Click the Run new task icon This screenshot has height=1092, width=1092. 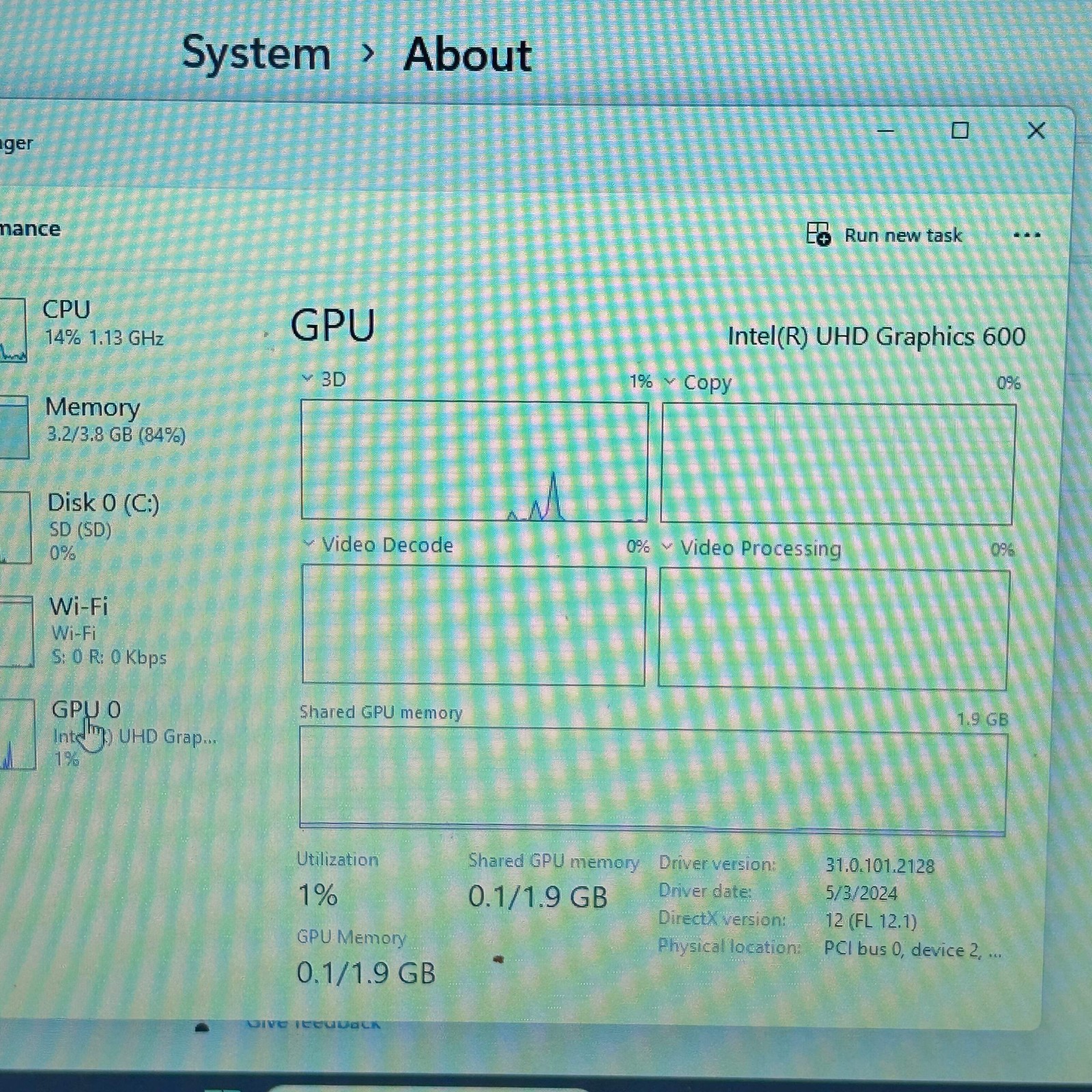[818, 234]
